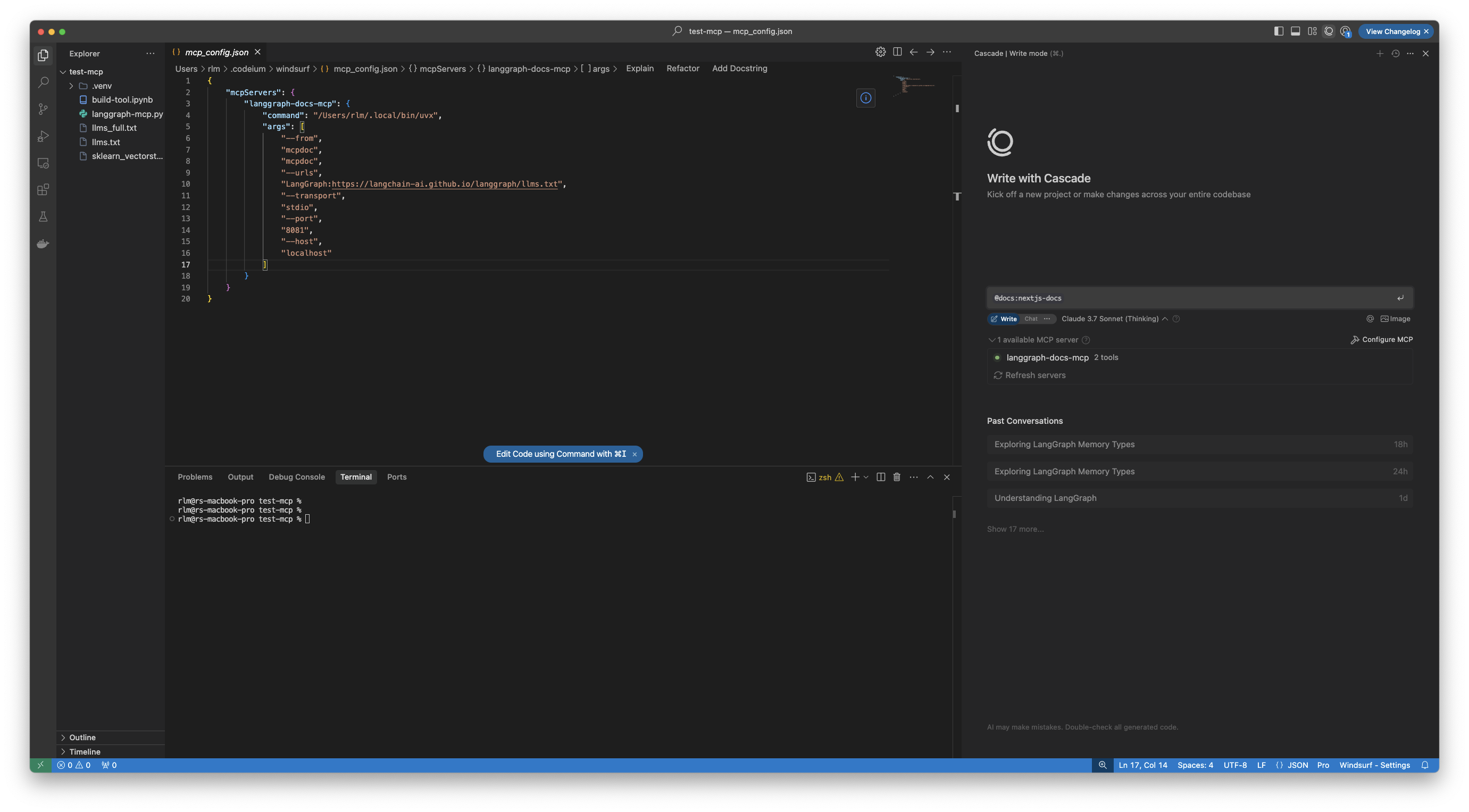The height and width of the screenshot is (812, 1469).
Task: Open the Debug Console tab
Action: point(297,476)
